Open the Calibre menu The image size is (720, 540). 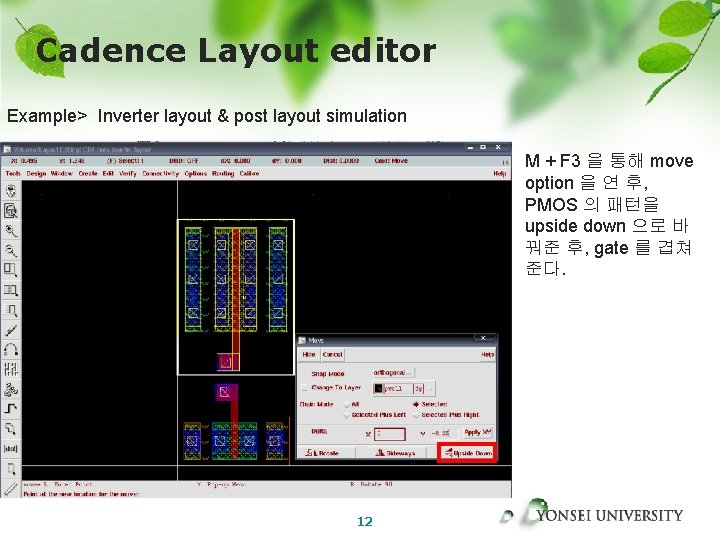click(x=249, y=174)
